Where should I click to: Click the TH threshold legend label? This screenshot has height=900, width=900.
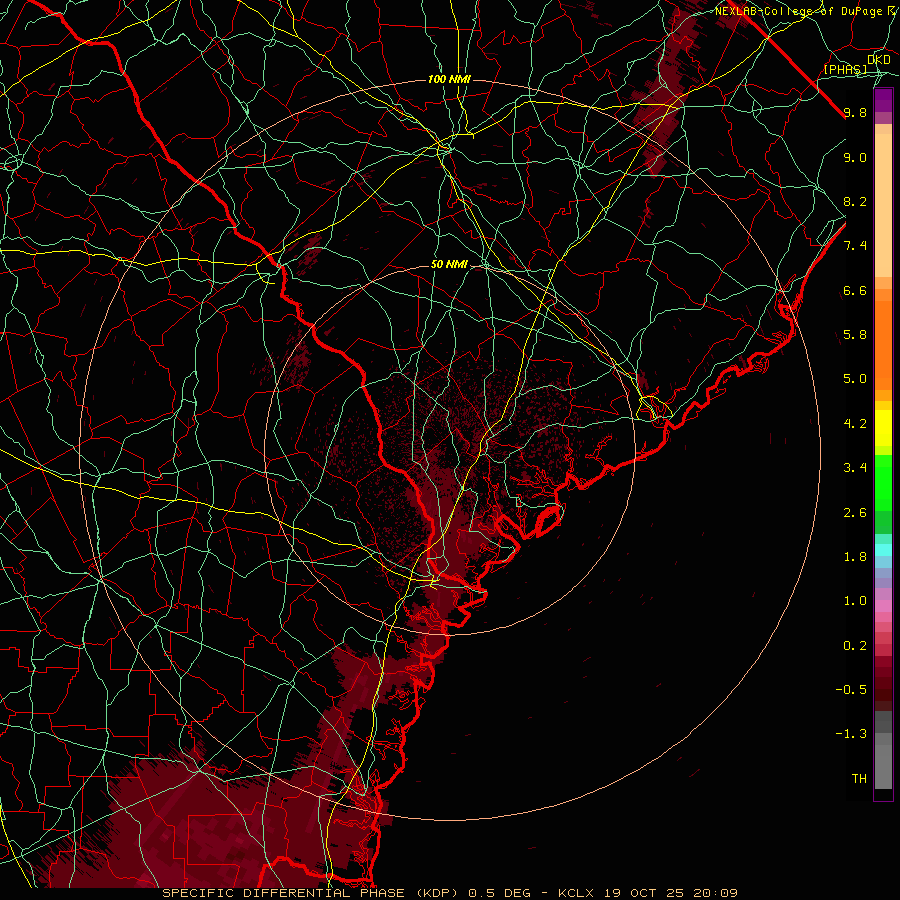click(x=859, y=779)
